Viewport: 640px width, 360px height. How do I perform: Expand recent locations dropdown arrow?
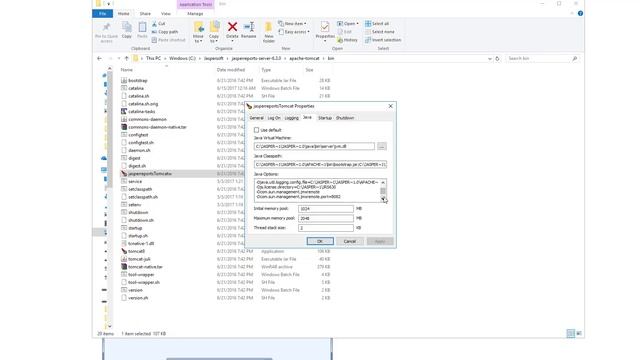(119, 58)
